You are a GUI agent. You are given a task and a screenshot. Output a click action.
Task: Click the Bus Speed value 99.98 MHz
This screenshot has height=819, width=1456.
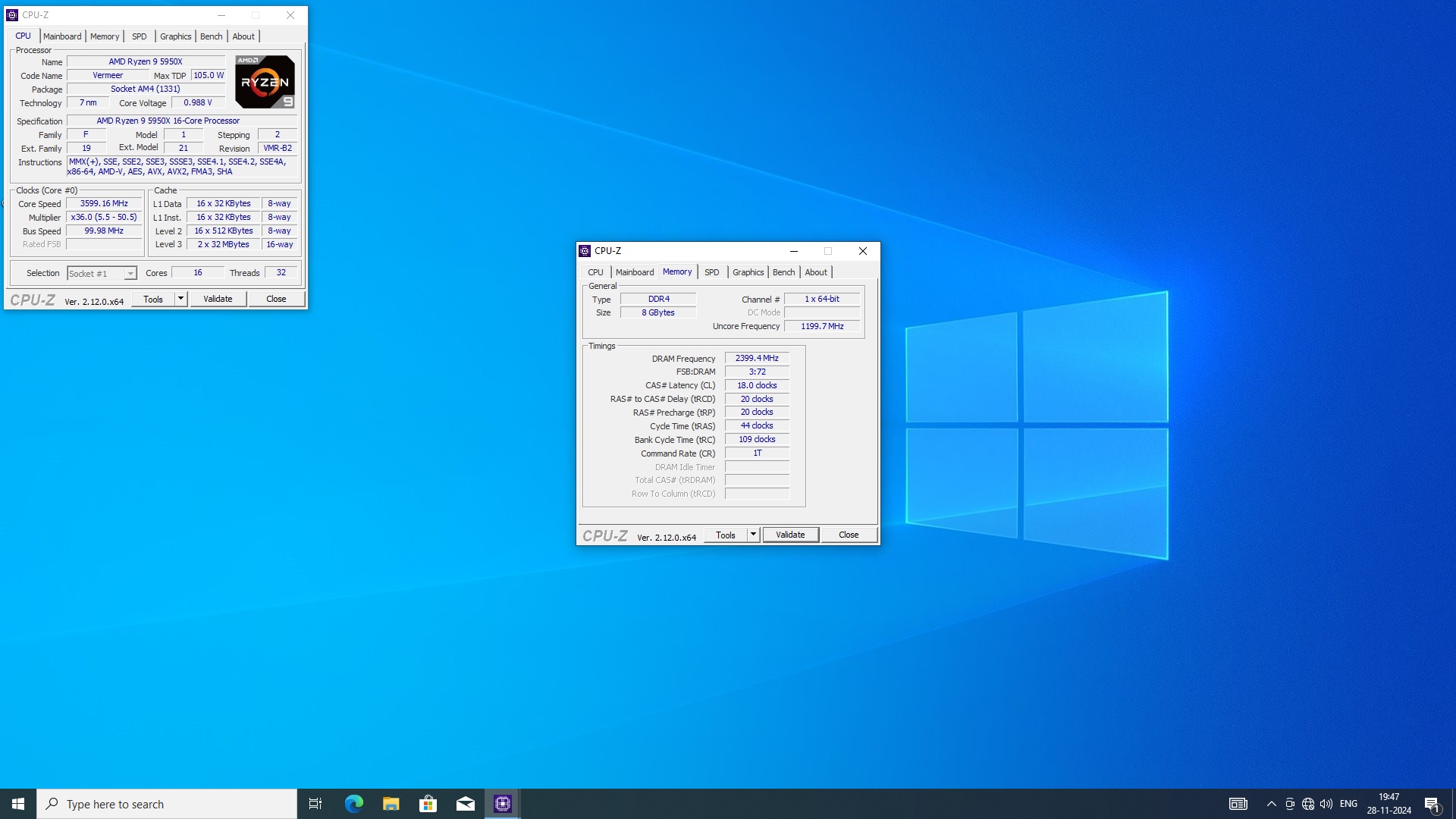coord(104,231)
